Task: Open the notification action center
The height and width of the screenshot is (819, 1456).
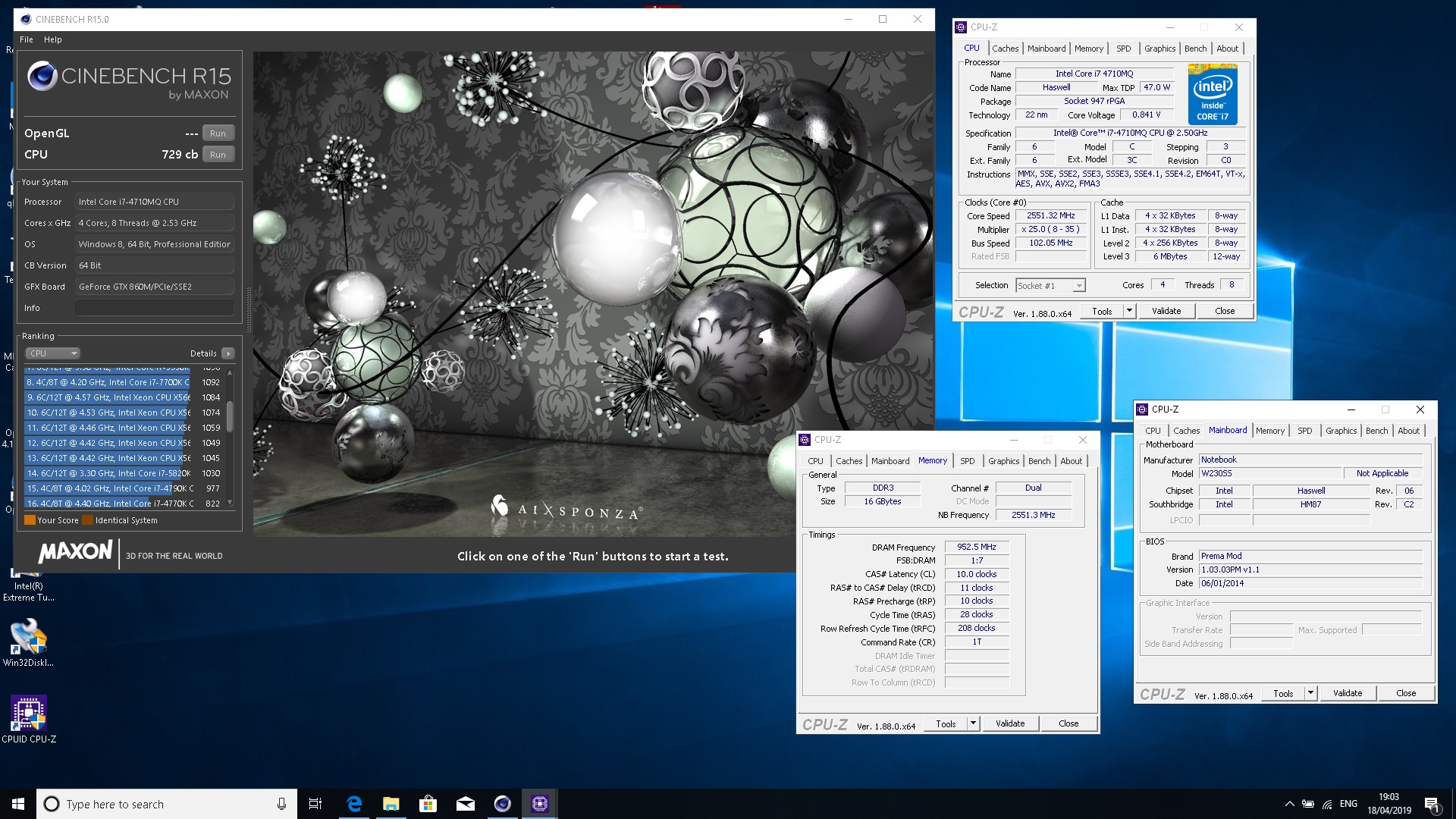Action: coord(1432,804)
